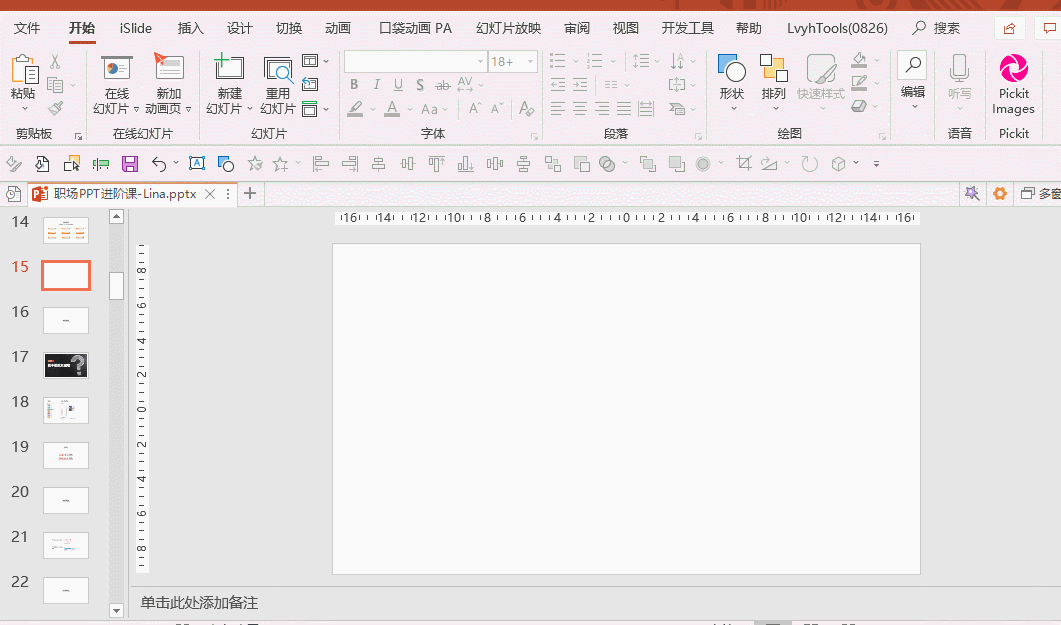Open the Arrange (排列) dropdown
The height and width of the screenshot is (625, 1061).
coord(773,82)
